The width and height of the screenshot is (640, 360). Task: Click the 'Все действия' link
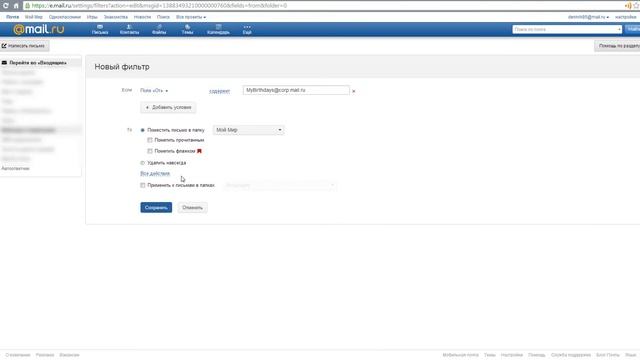[x=155, y=173]
